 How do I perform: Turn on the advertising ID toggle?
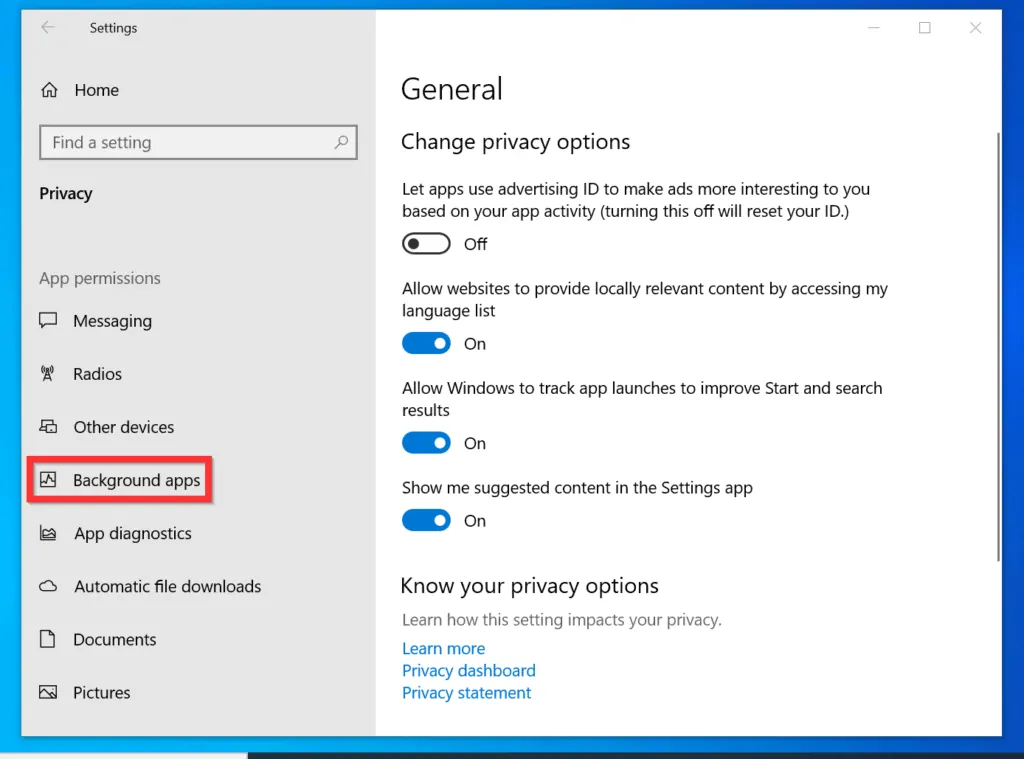coord(426,243)
